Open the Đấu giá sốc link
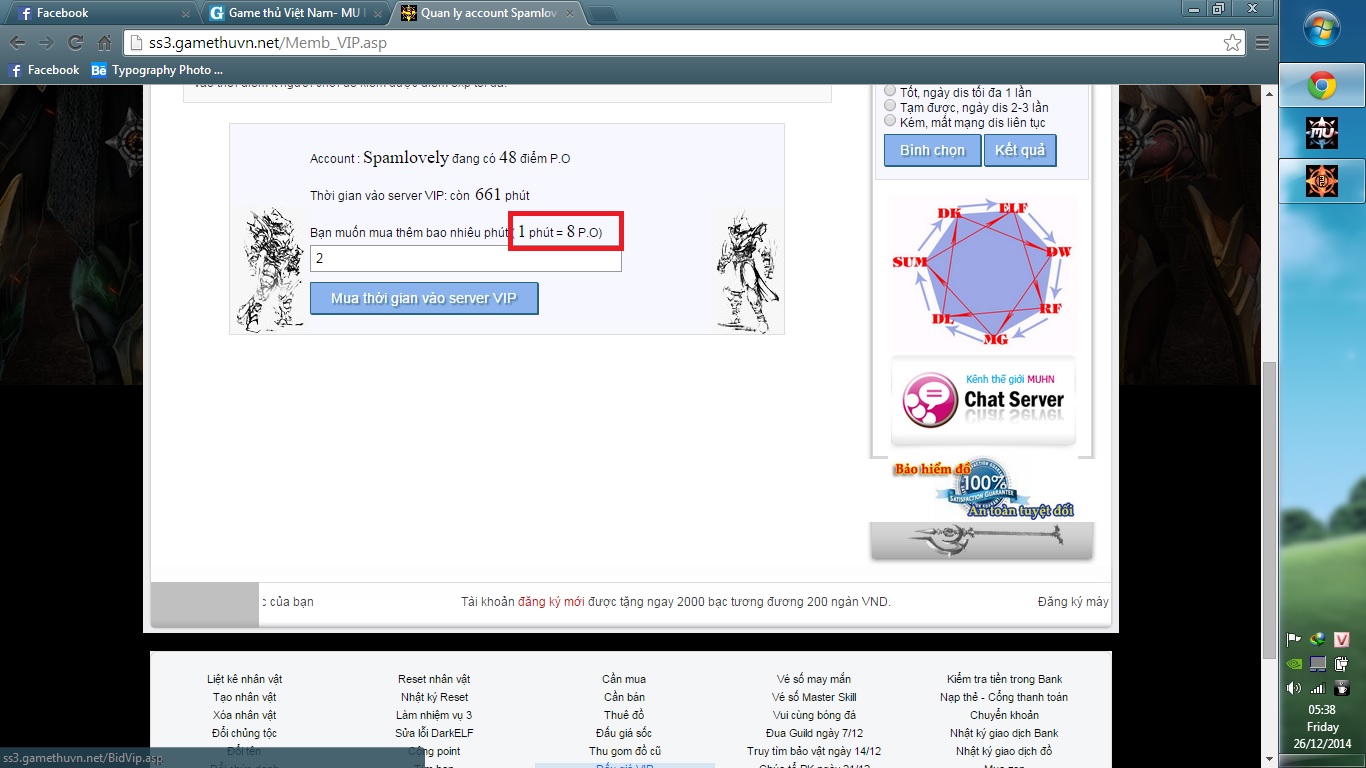Image resolution: width=1366 pixels, height=768 pixels. 624,733
